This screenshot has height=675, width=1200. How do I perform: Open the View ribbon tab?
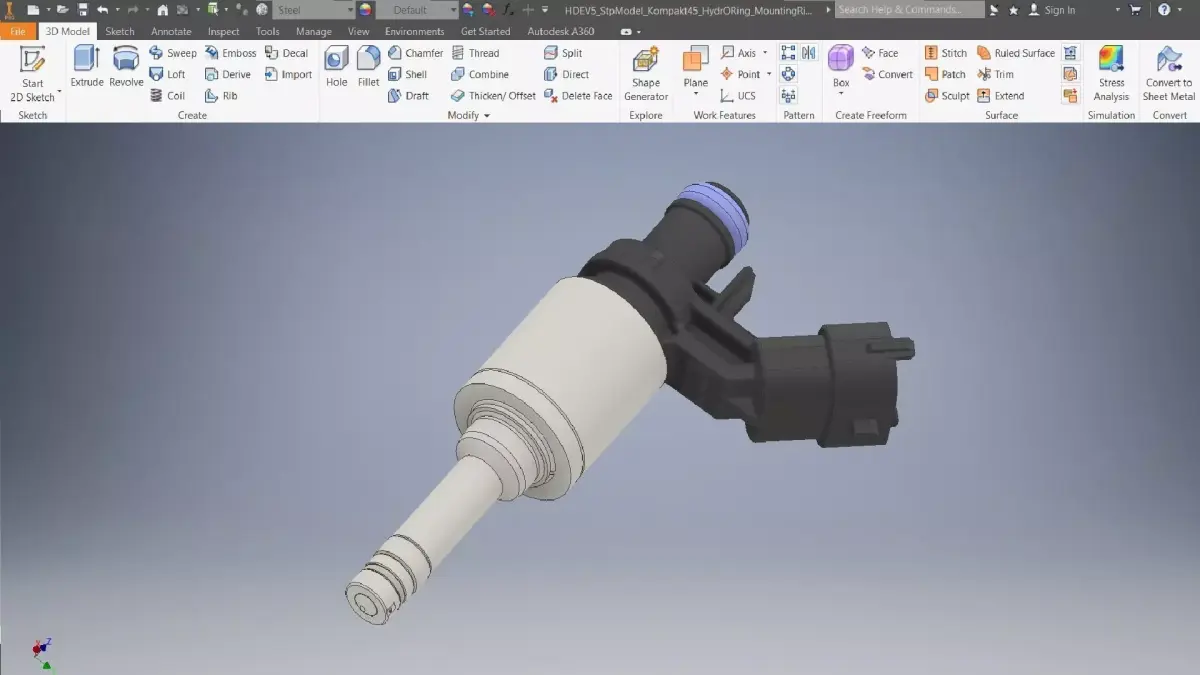tap(358, 31)
